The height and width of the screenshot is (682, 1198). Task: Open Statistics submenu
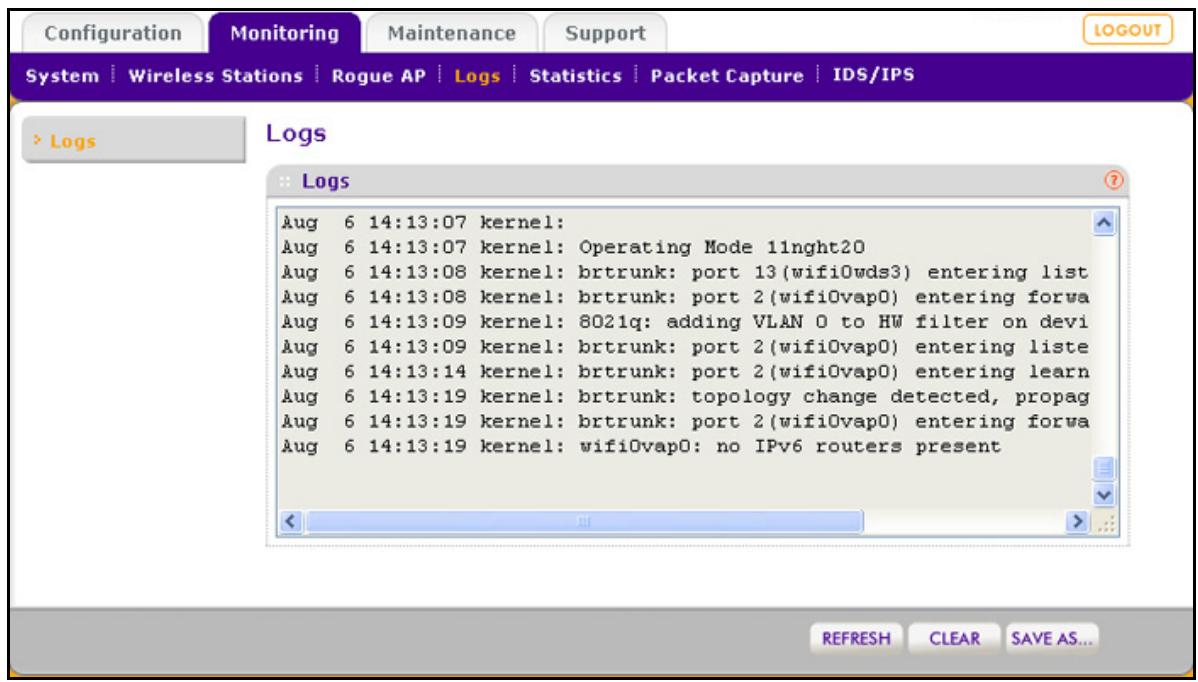575,76
